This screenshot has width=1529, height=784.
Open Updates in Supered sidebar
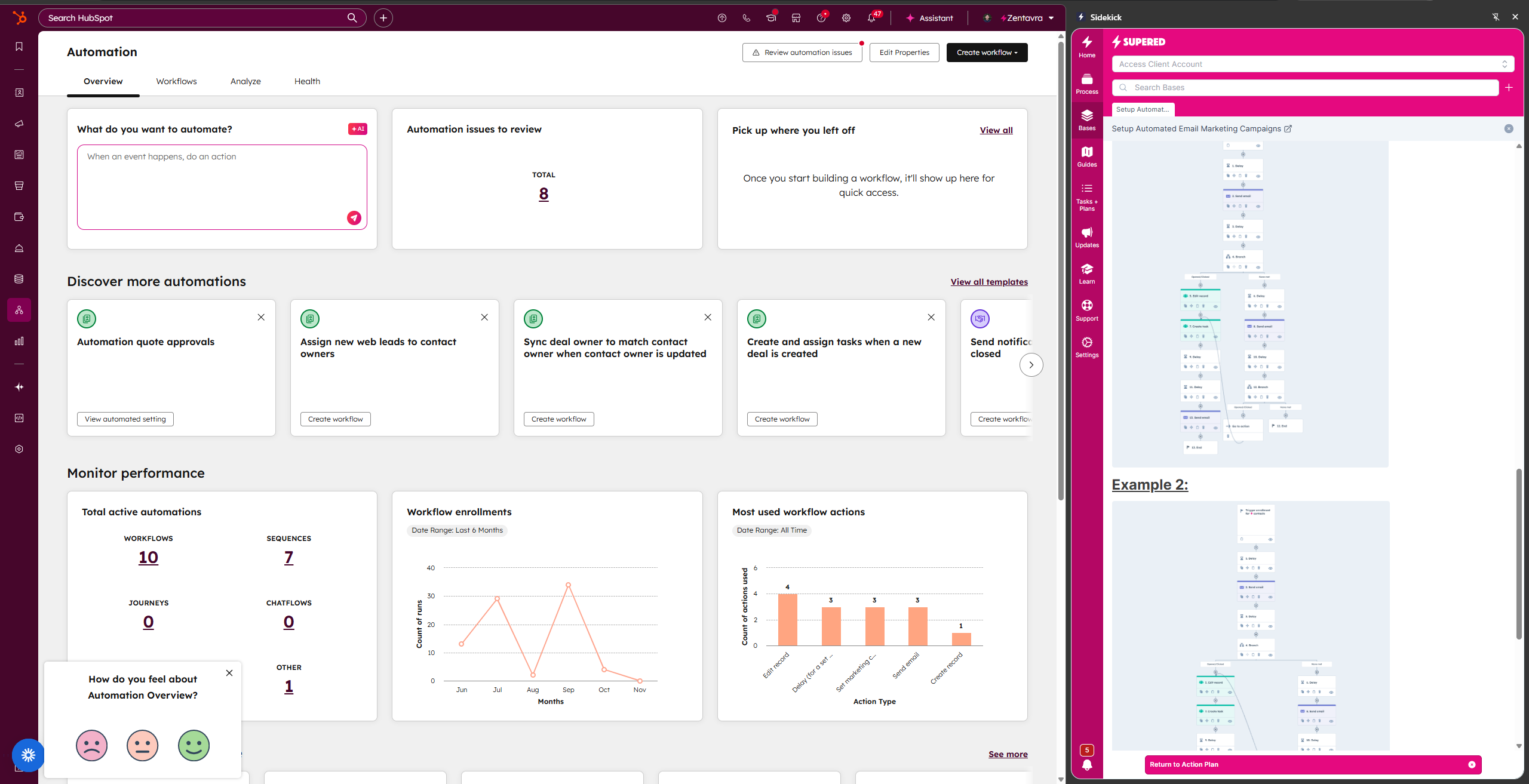click(x=1087, y=237)
